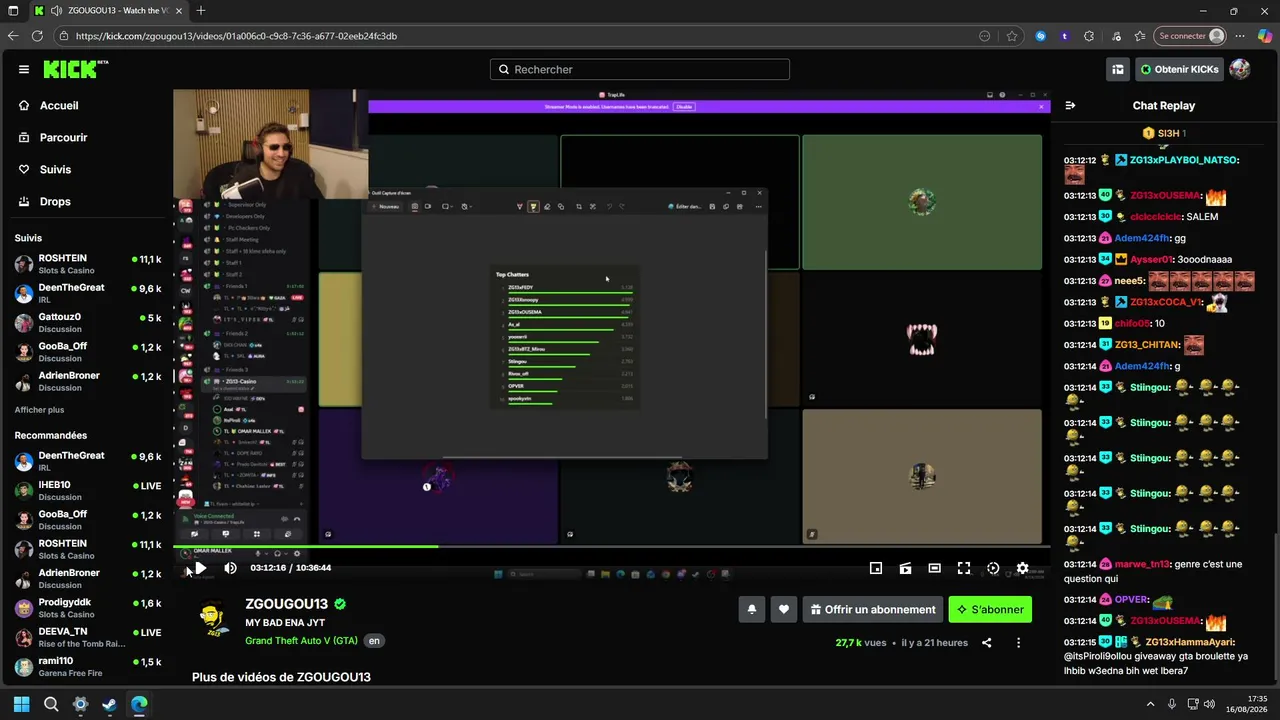The width and height of the screenshot is (1280, 720).
Task: Open the Grand Theft Auto V category link
Action: point(301,640)
